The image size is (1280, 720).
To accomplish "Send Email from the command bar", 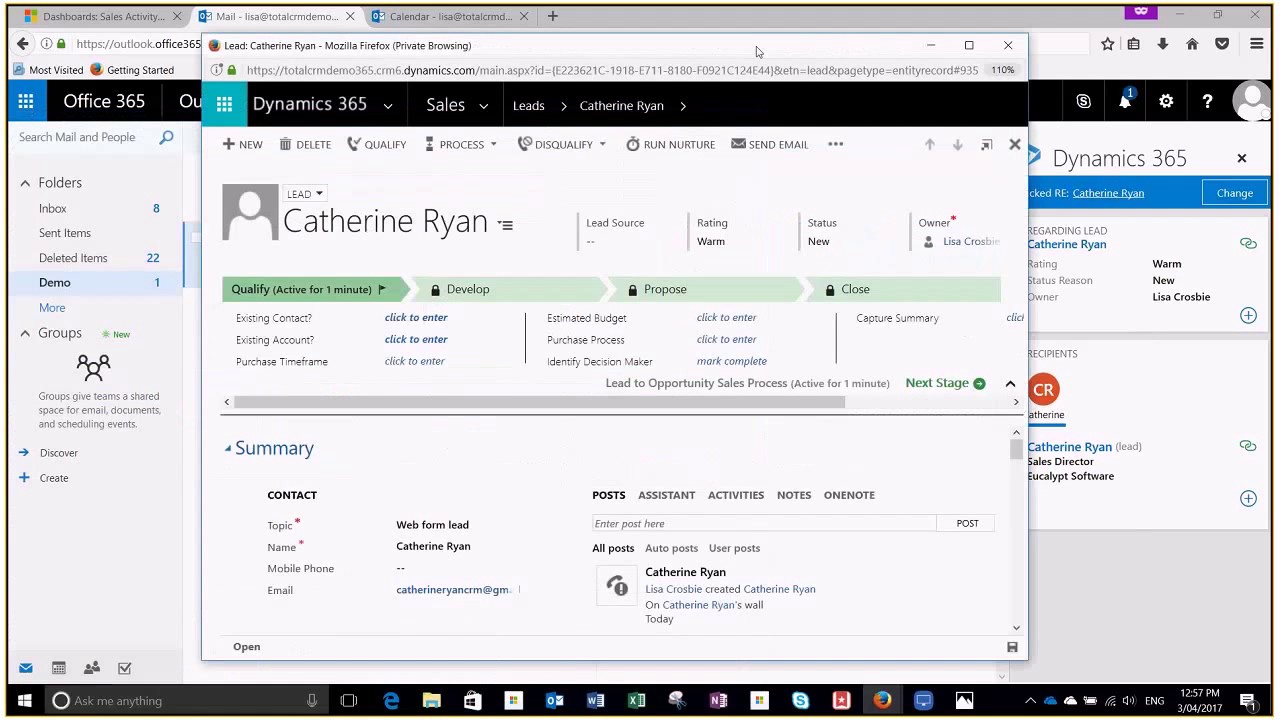I will 770,144.
